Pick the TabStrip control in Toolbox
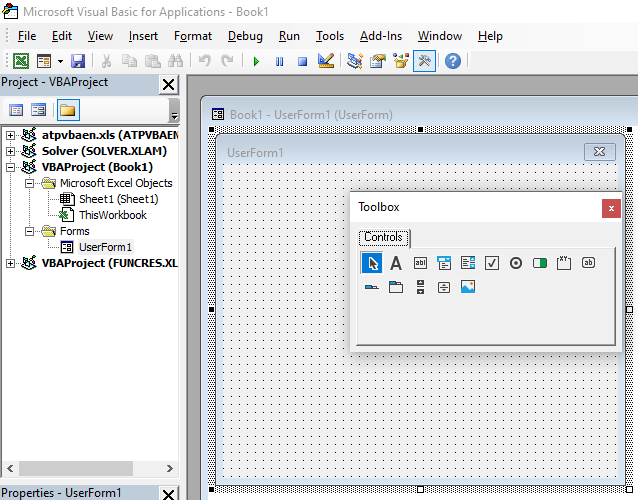The image size is (638, 500). (x=372, y=287)
